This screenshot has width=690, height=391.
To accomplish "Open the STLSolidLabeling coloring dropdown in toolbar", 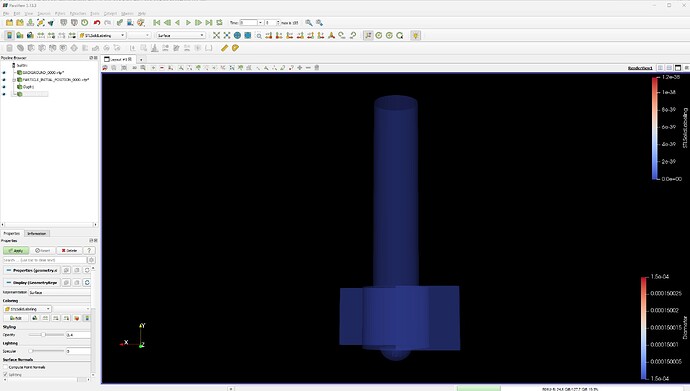I will [102, 36].
